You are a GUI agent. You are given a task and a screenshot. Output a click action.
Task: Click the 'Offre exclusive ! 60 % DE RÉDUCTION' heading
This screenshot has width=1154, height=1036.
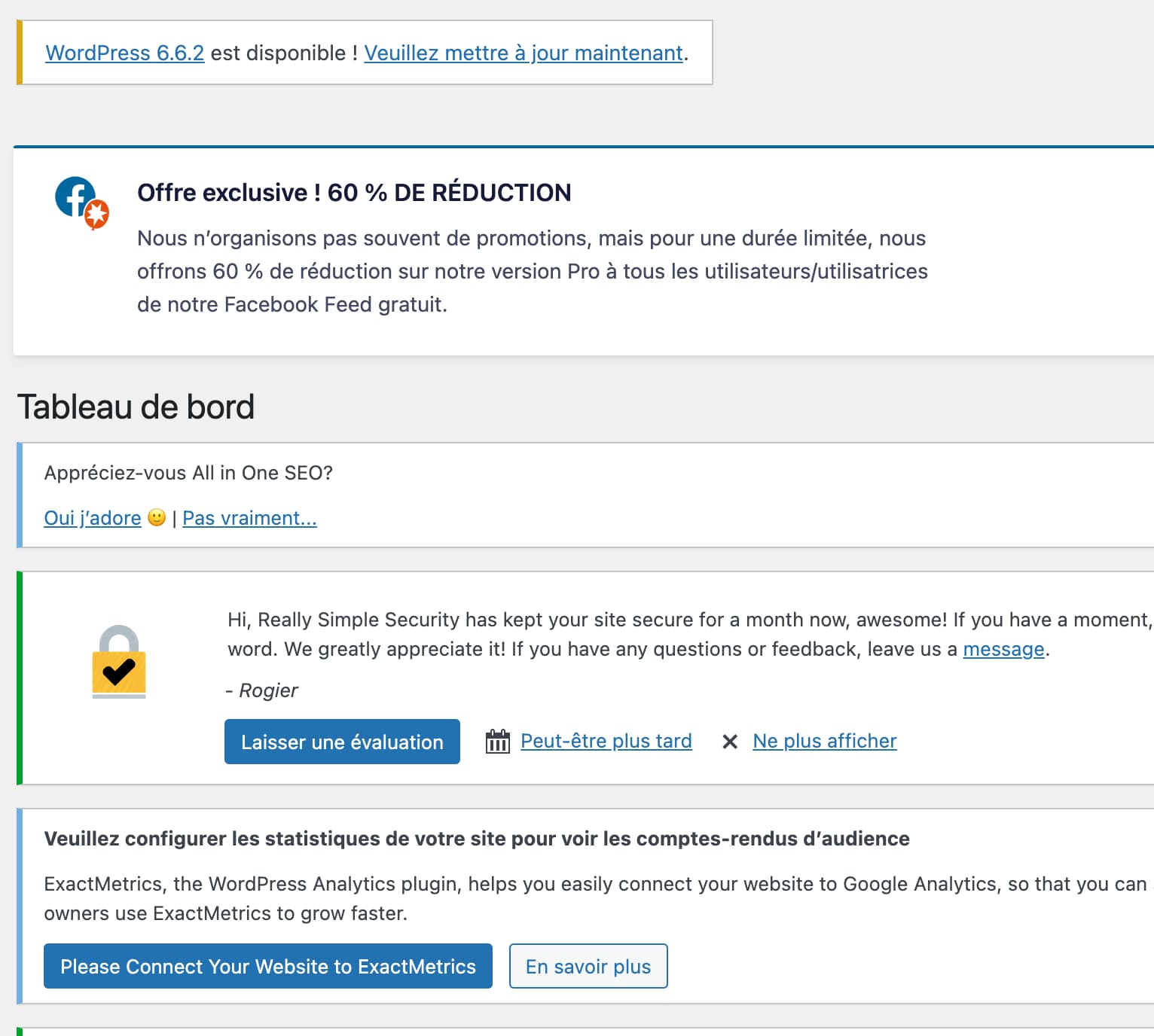(354, 193)
